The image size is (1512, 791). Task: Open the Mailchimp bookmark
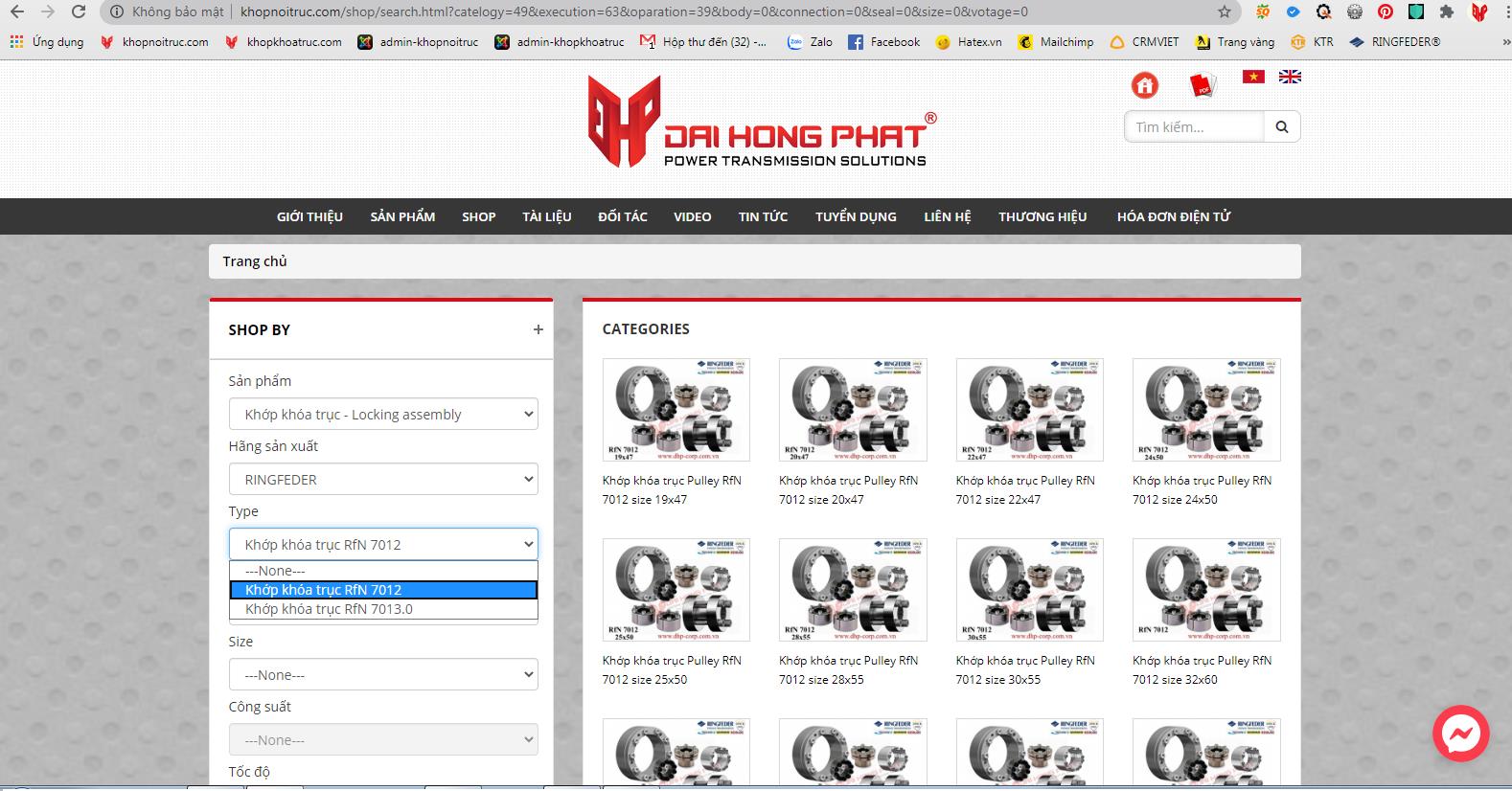click(1056, 42)
